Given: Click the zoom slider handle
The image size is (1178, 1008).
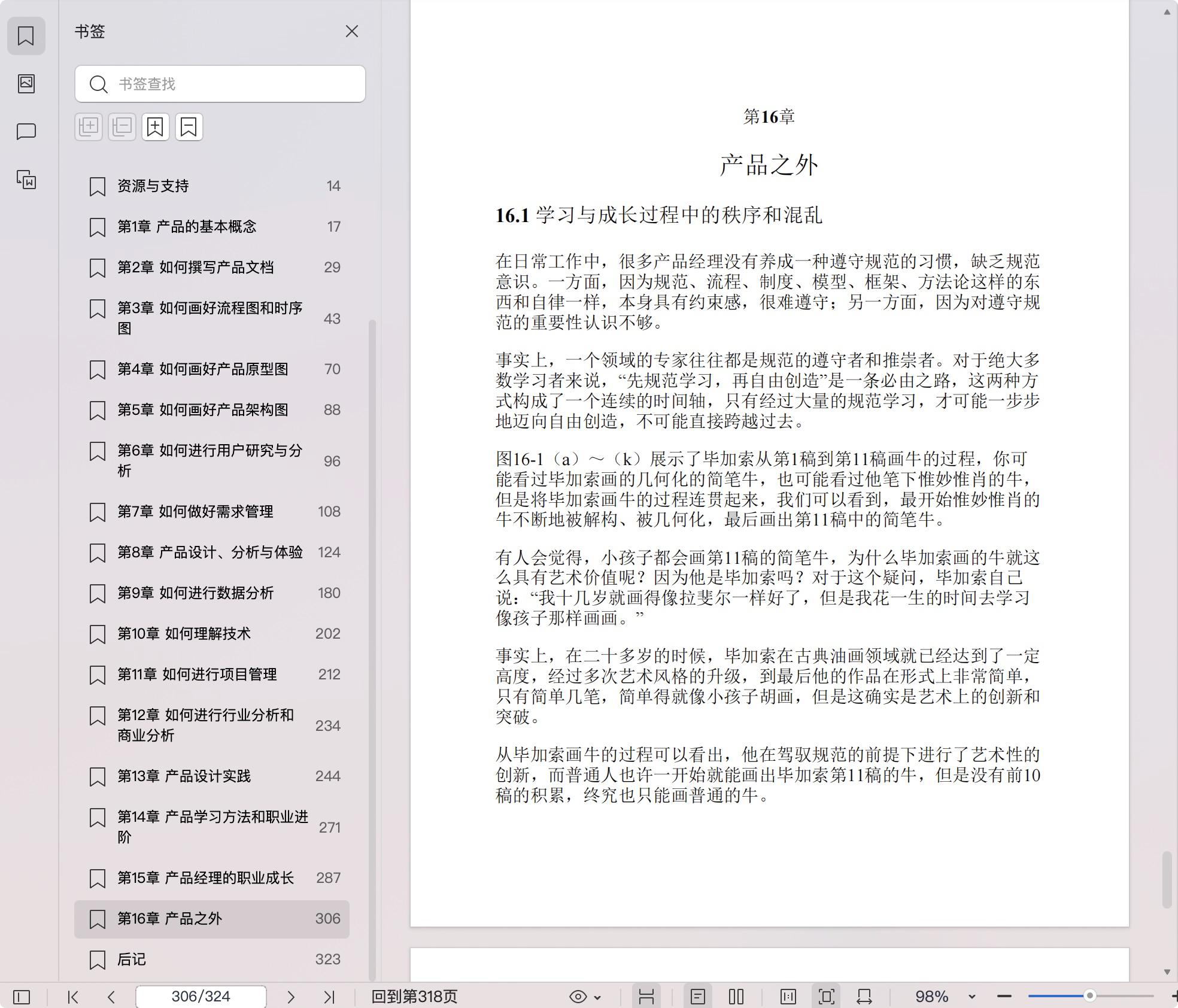Looking at the screenshot, I should click(x=1090, y=996).
